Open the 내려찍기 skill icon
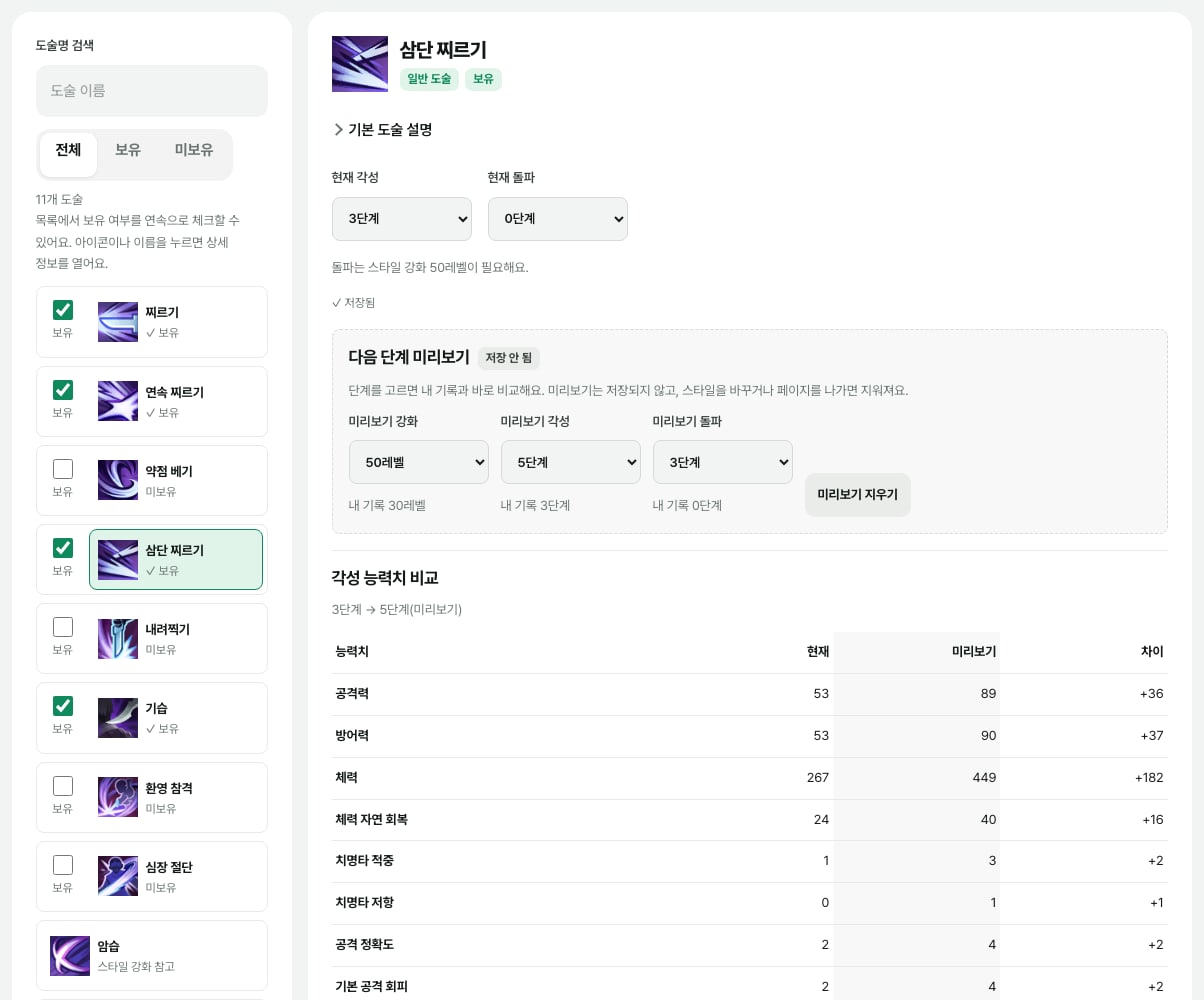This screenshot has width=1204, height=1000. 118,639
